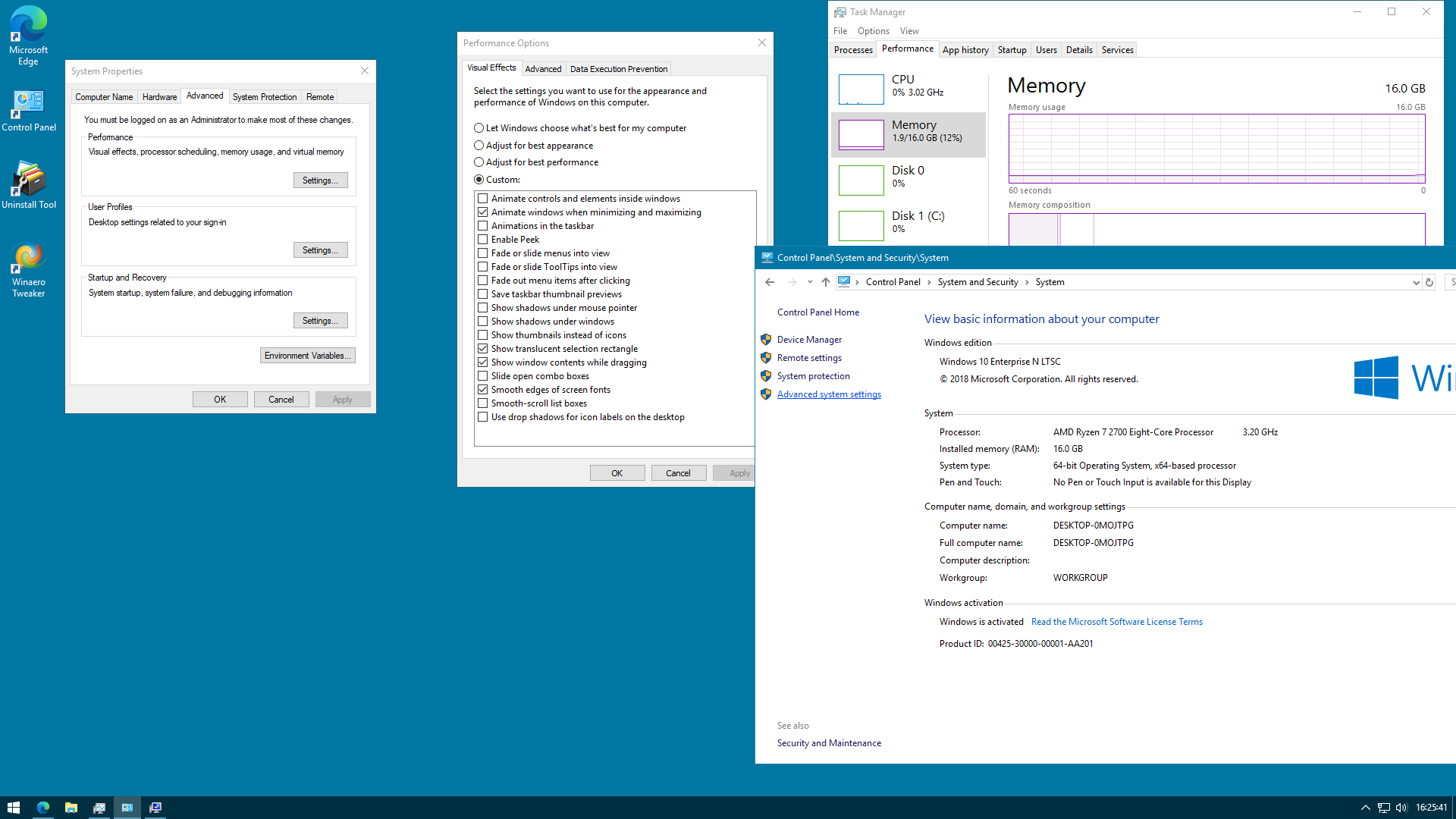The width and height of the screenshot is (1456, 819).
Task: Read the Microsoft Software License Terms
Action: (1116, 622)
